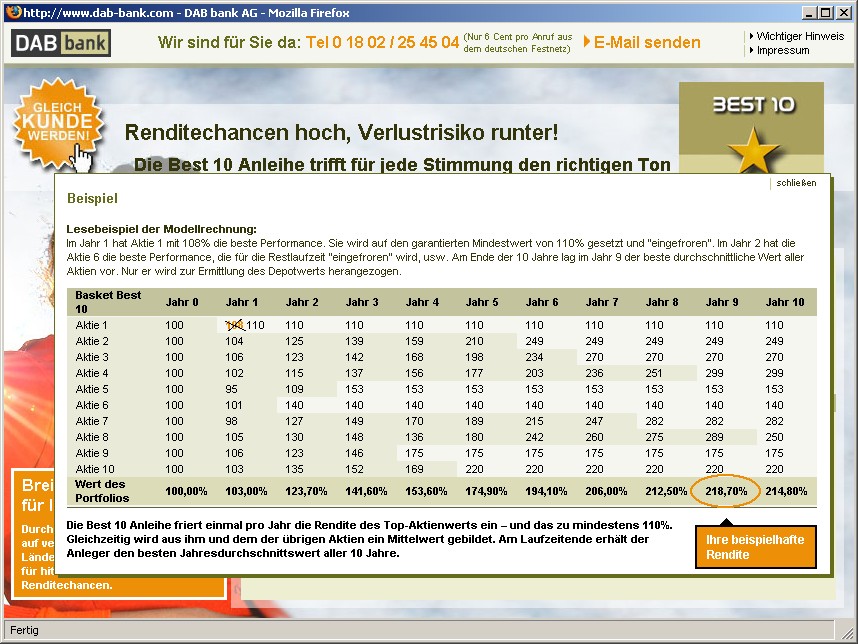The width and height of the screenshot is (858, 644).
Task: Minimize the Firefox window
Action: [810, 12]
